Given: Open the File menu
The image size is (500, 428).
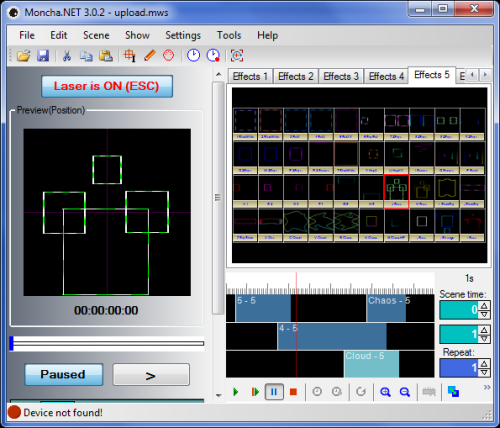Looking at the screenshot, I should click(27, 35).
